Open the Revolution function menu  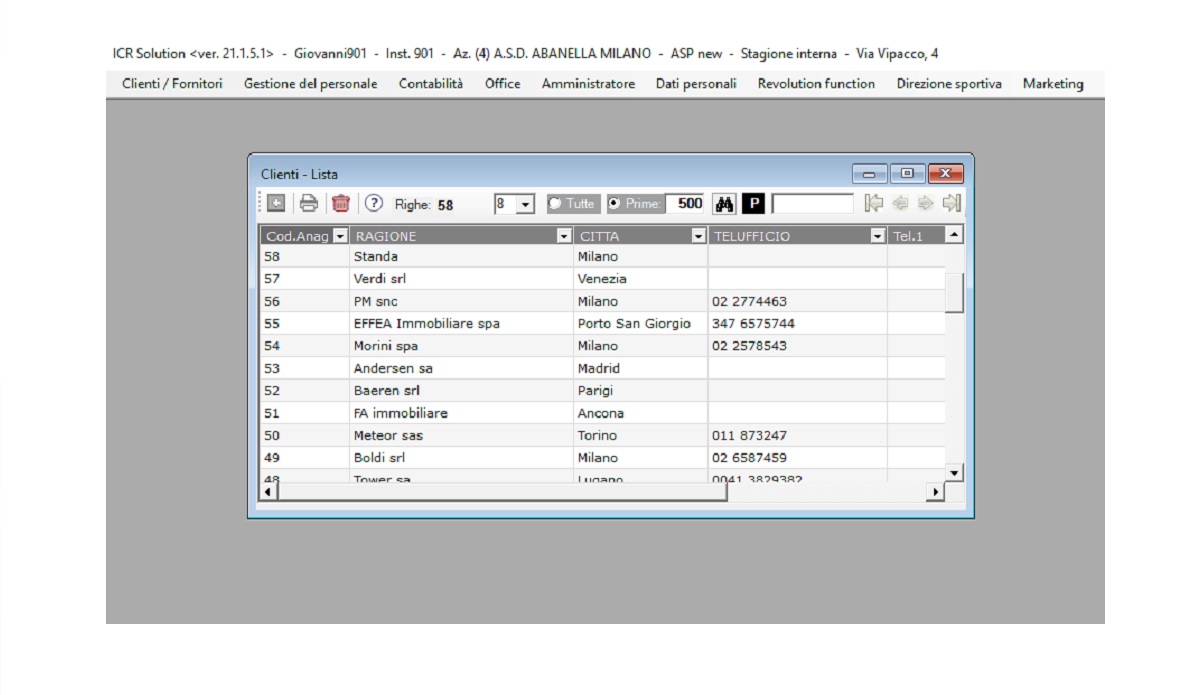pyautogui.click(x=816, y=84)
